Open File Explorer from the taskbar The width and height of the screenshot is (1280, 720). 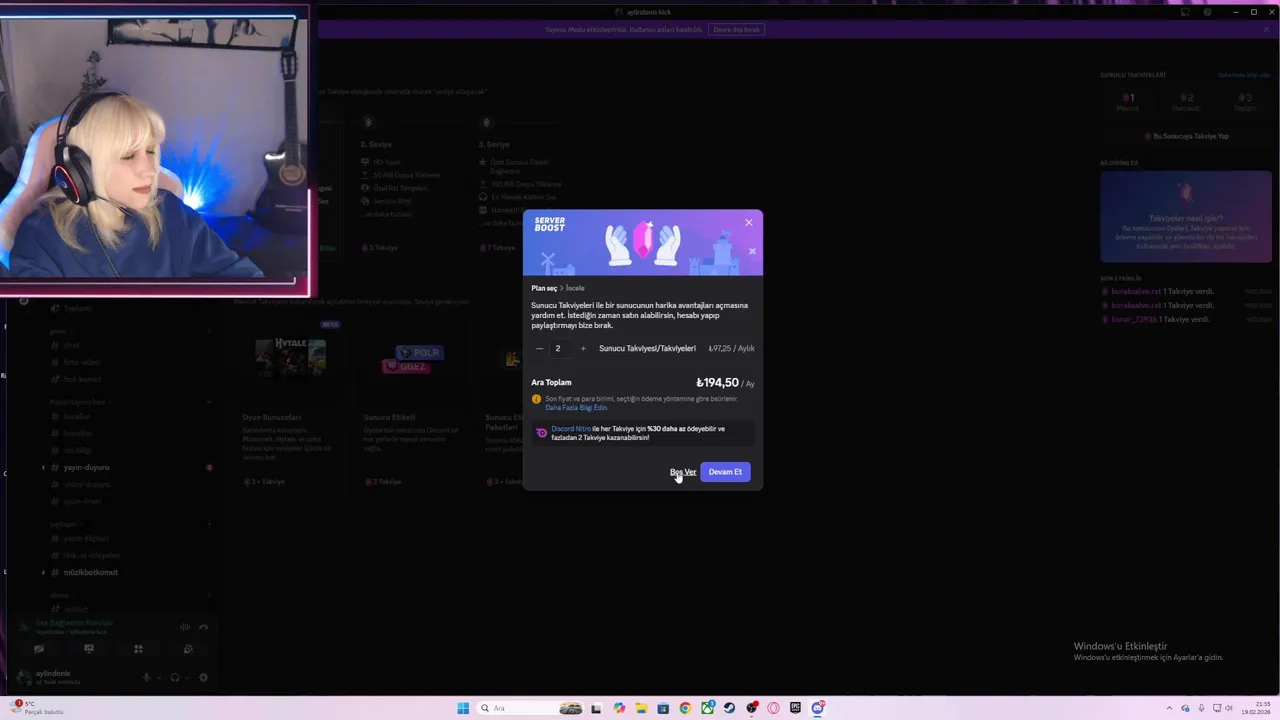pos(641,708)
